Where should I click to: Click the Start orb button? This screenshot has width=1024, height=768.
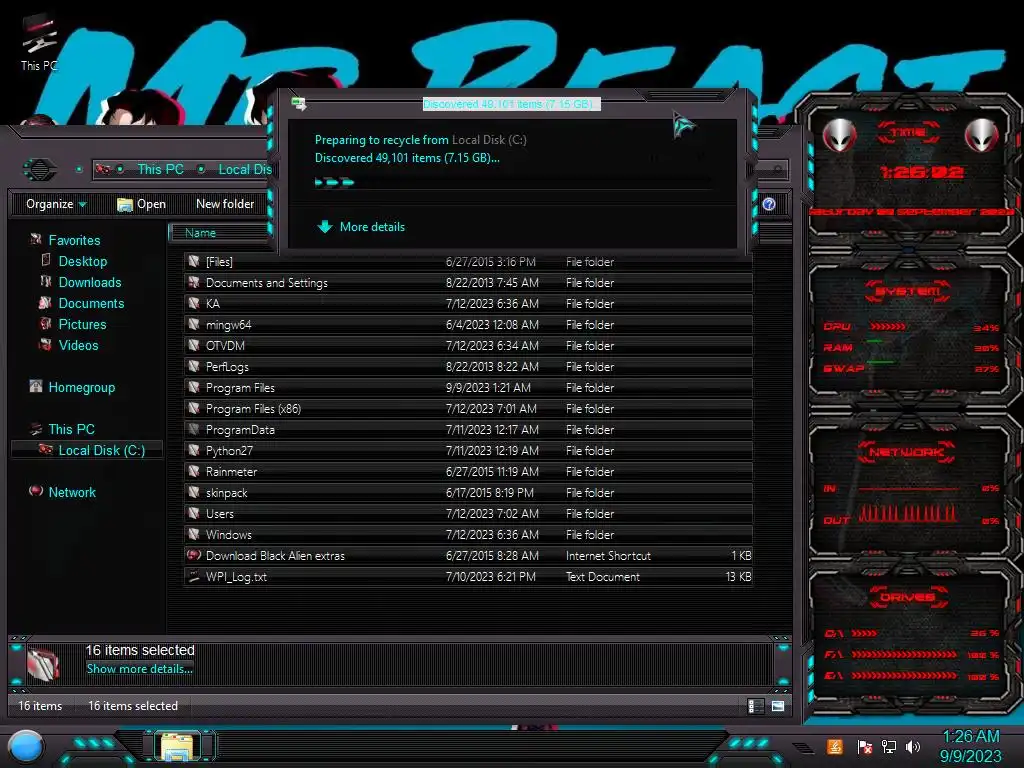tap(26, 747)
